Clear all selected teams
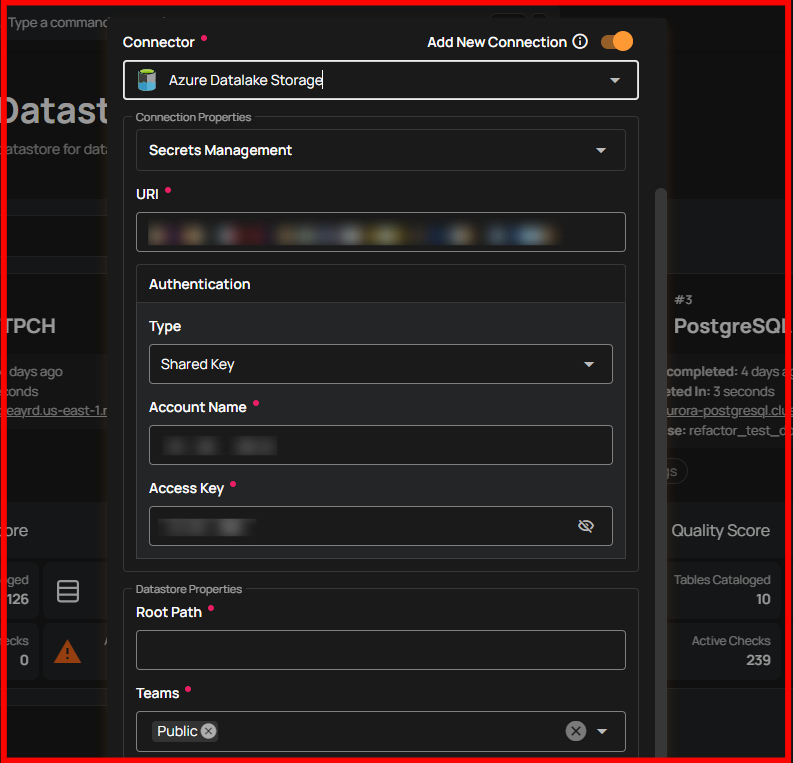 [x=576, y=731]
